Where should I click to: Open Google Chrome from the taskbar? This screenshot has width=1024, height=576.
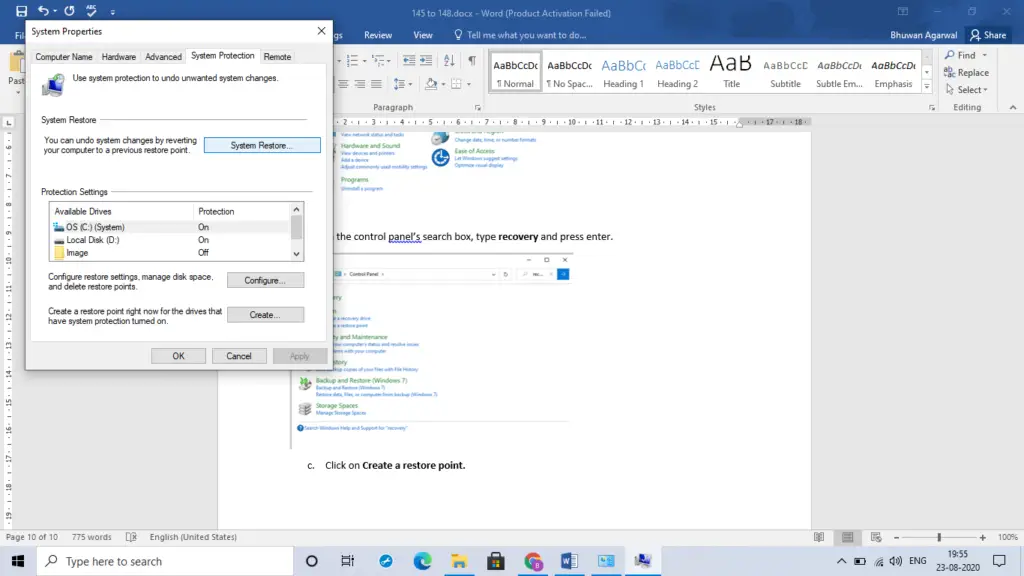point(533,561)
